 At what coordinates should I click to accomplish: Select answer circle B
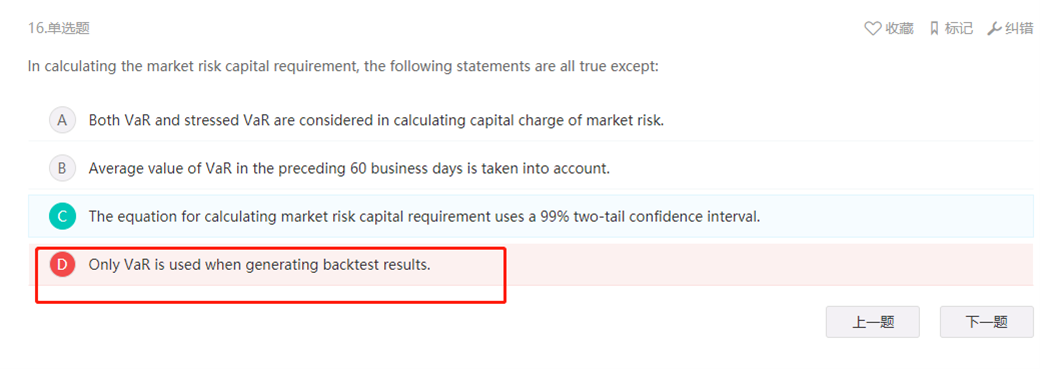[62, 168]
